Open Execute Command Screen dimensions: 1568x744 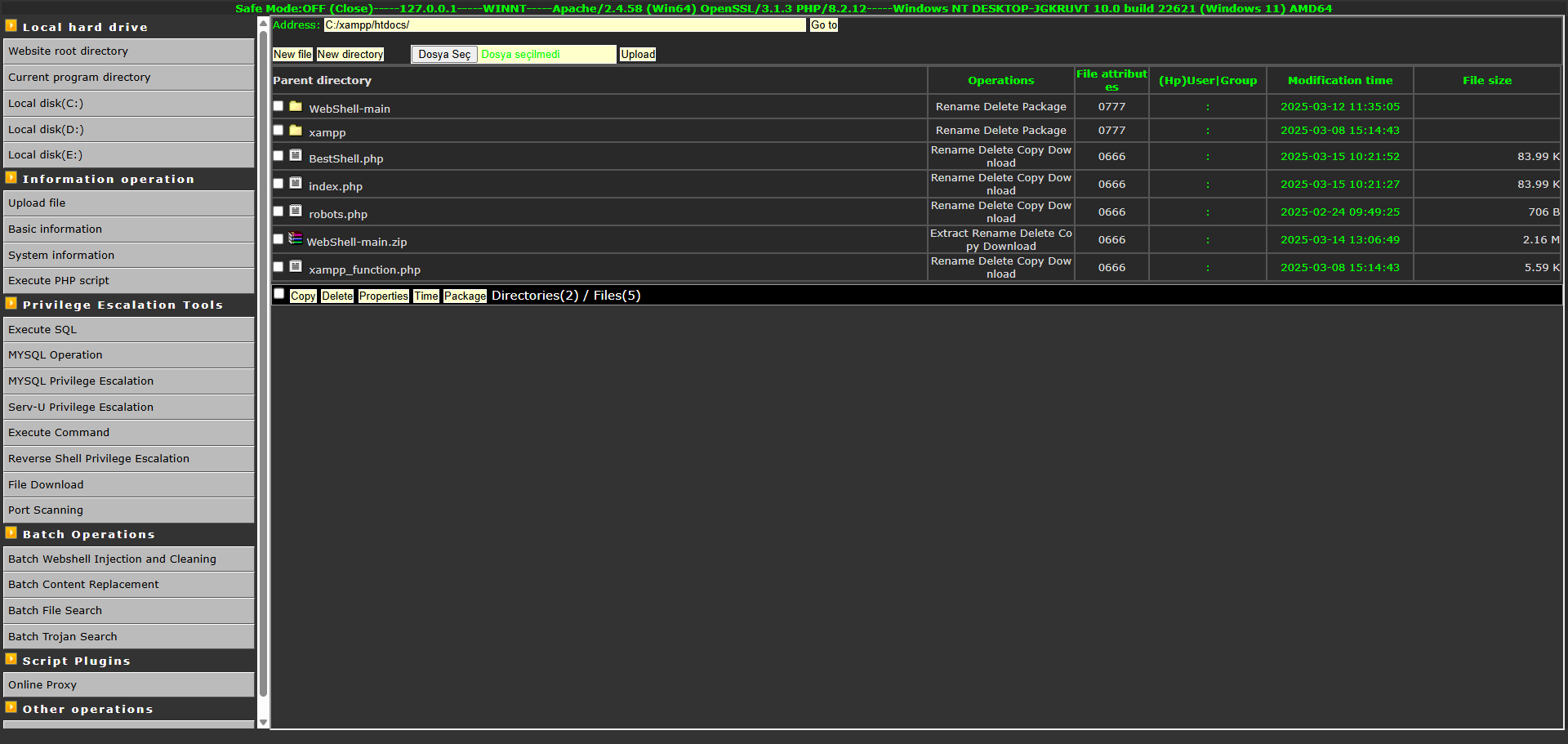pyautogui.click(x=129, y=432)
